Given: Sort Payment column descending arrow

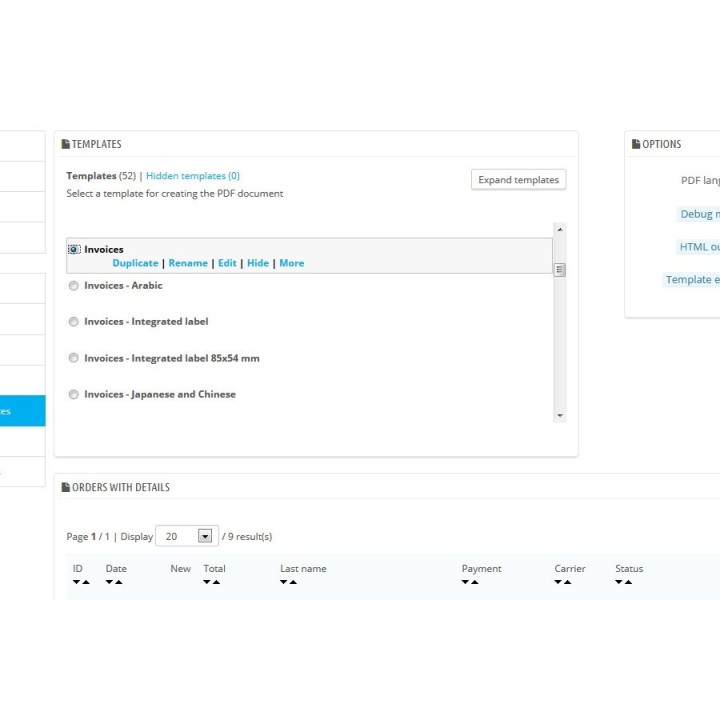Looking at the screenshot, I should pyautogui.click(x=465, y=582).
